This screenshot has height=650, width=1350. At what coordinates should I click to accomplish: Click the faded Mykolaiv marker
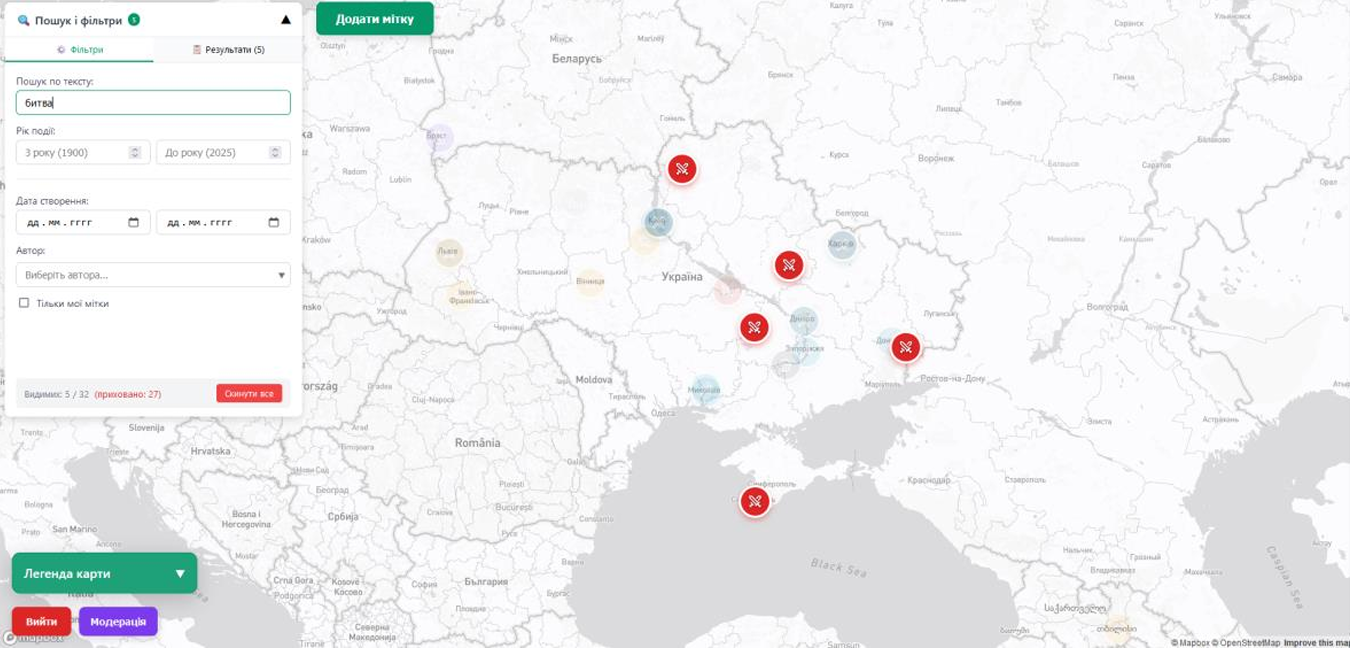(x=705, y=389)
